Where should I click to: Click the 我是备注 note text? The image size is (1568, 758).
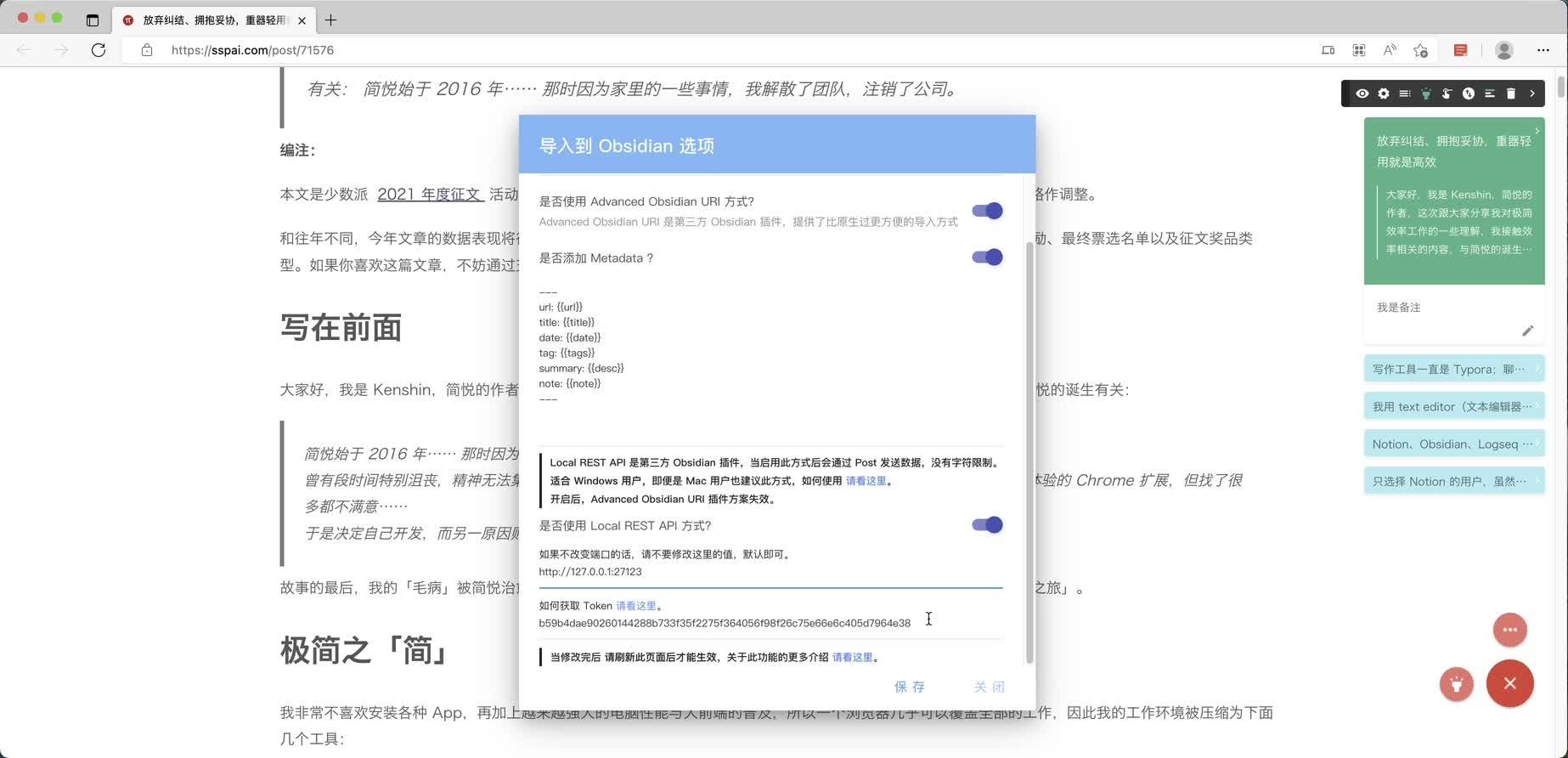point(1398,308)
